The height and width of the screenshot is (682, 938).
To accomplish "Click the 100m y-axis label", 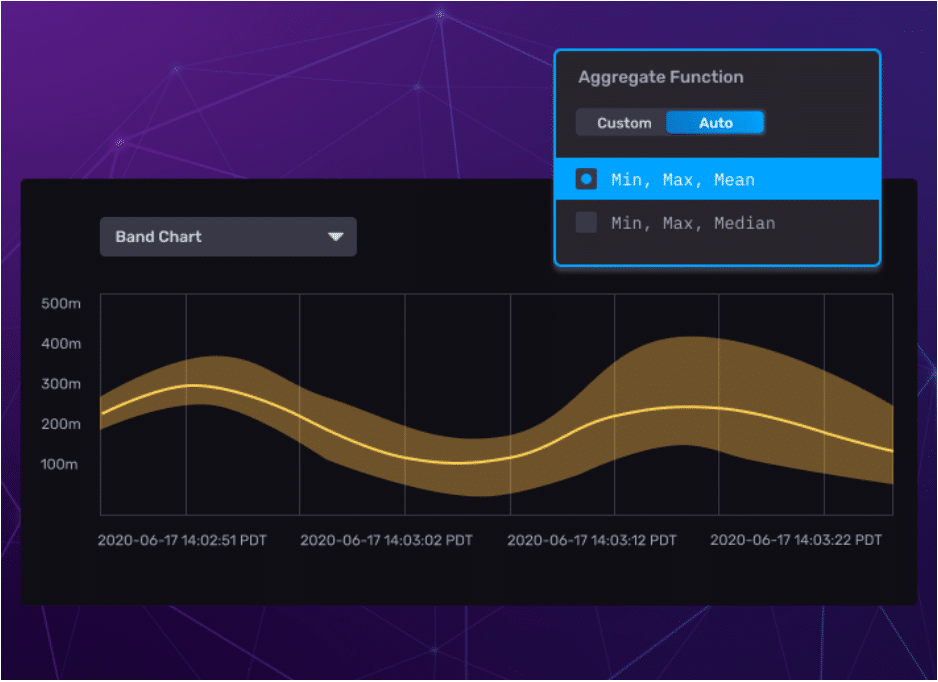I will tap(61, 464).
